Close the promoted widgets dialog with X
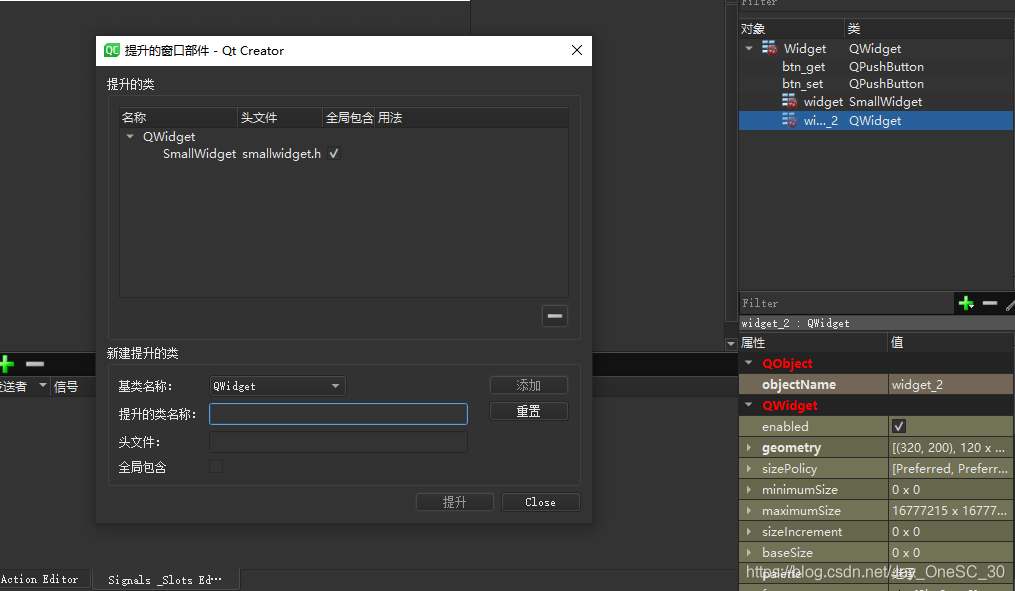This screenshot has width=1015, height=591. (x=577, y=50)
